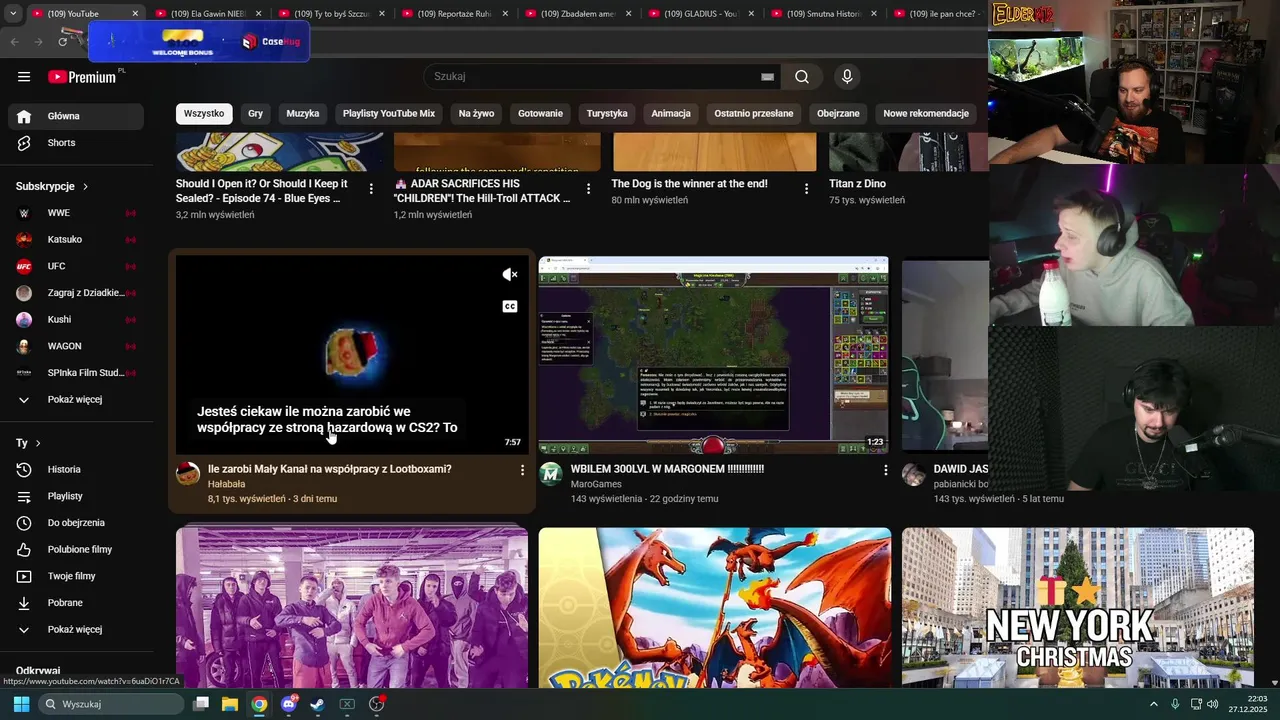1280x720 pixels.
Task: Select the Ostatnio przesłane chip
Action: 754,113
